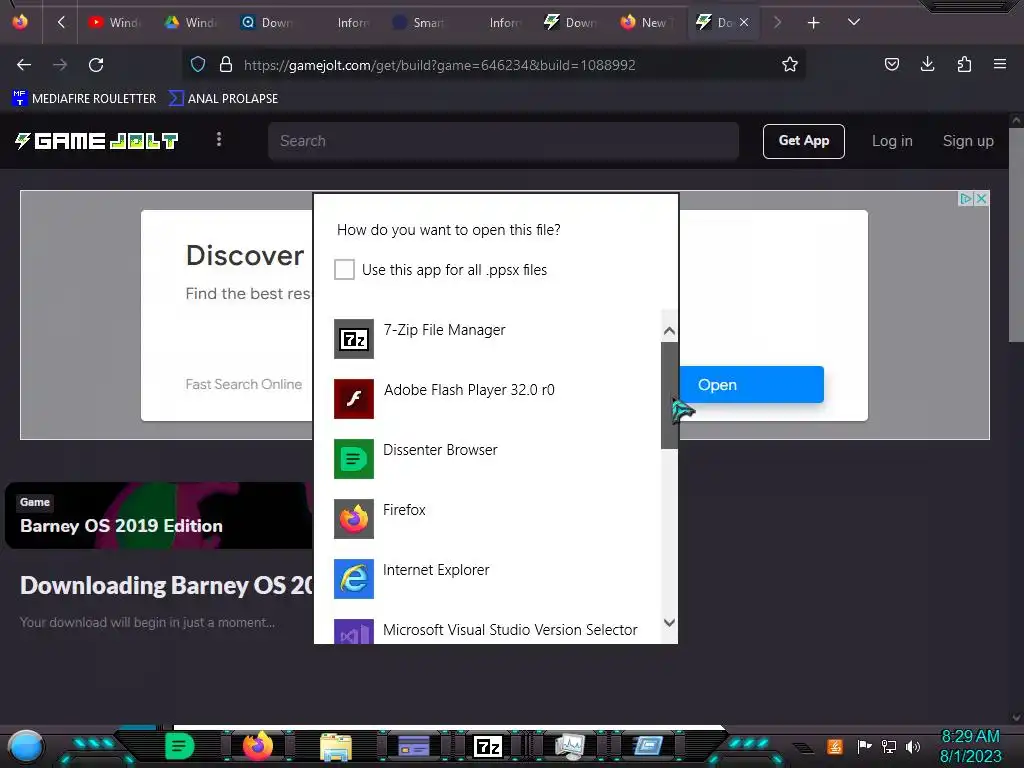Click the Firefox logo at tab-bar start
Image resolution: width=1024 pixels, height=768 pixels.
click(20, 22)
